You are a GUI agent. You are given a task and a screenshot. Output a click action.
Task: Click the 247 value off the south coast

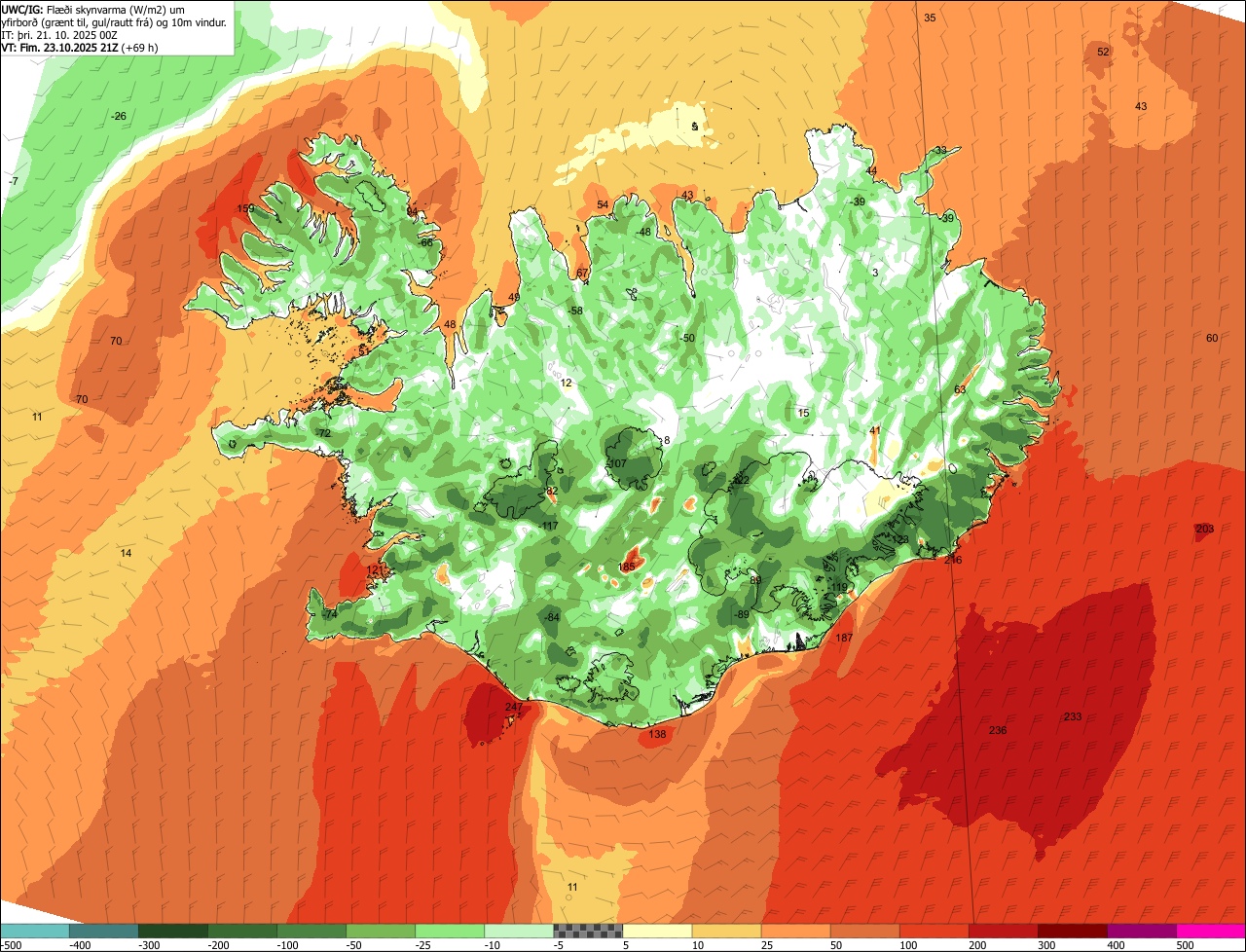[514, 707]
